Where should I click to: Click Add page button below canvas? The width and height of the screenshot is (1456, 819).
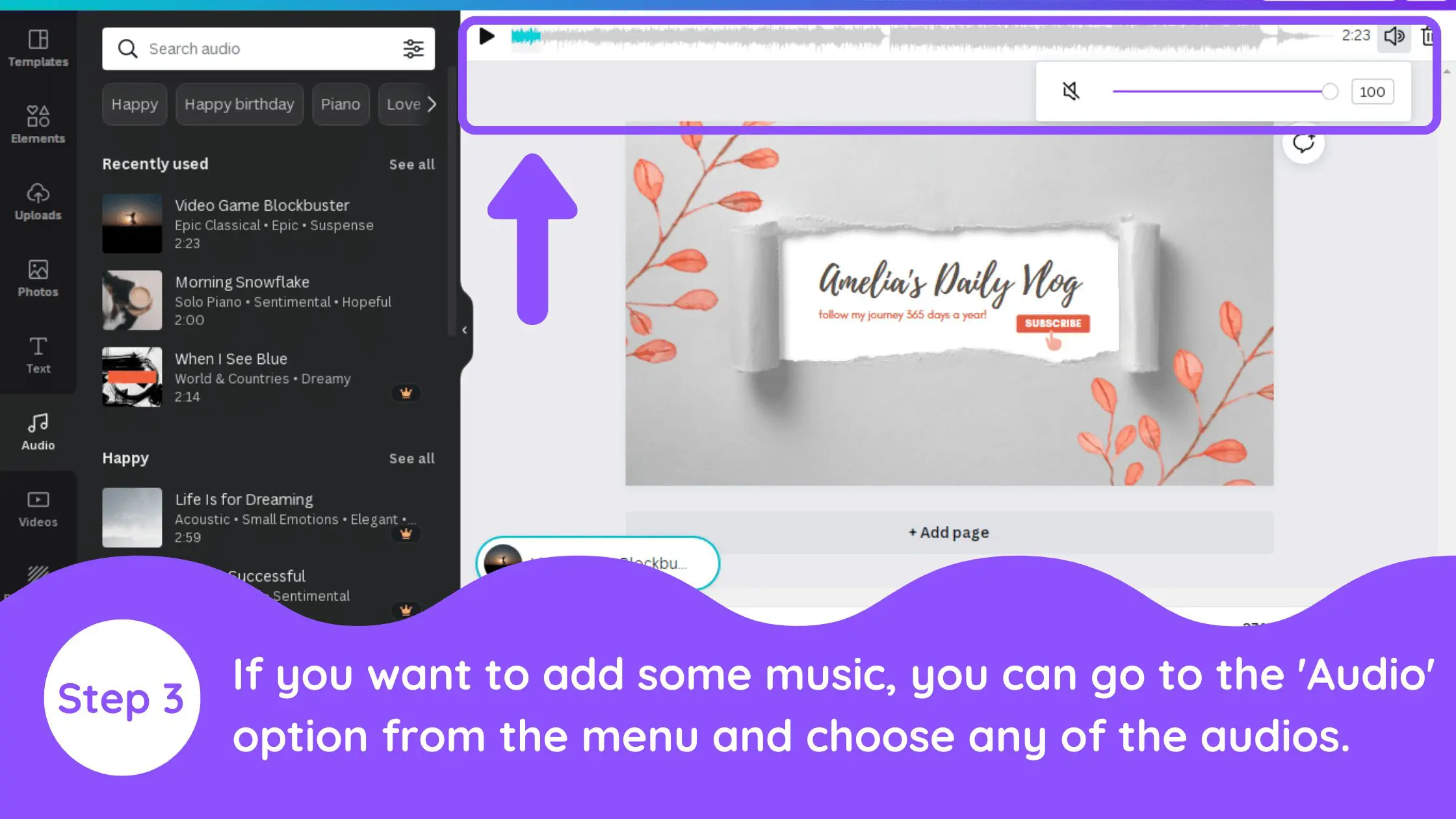[x=948, y=531]
